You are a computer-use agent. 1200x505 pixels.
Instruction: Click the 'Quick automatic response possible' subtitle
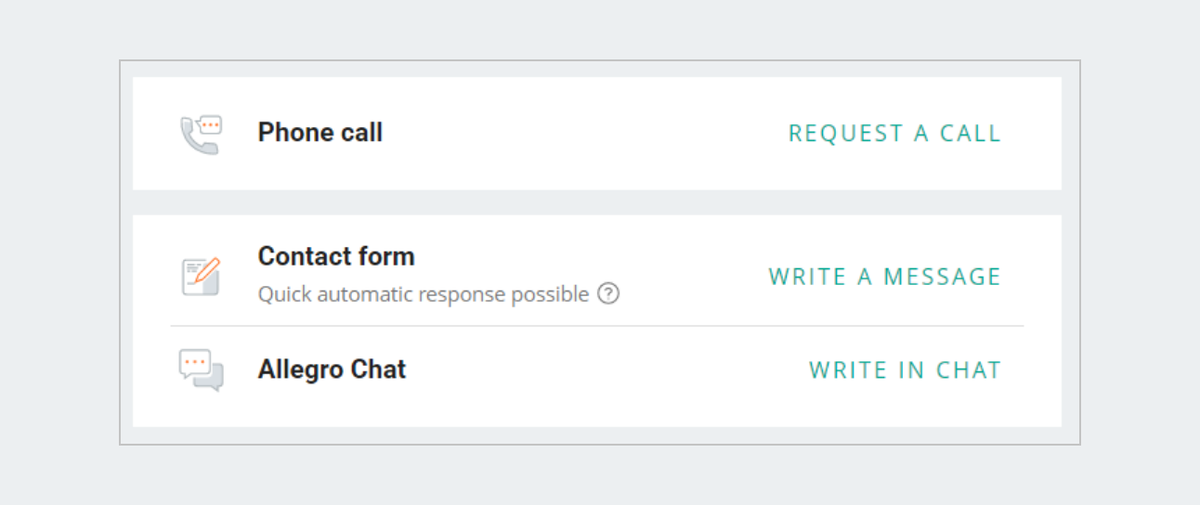[423, 295]
